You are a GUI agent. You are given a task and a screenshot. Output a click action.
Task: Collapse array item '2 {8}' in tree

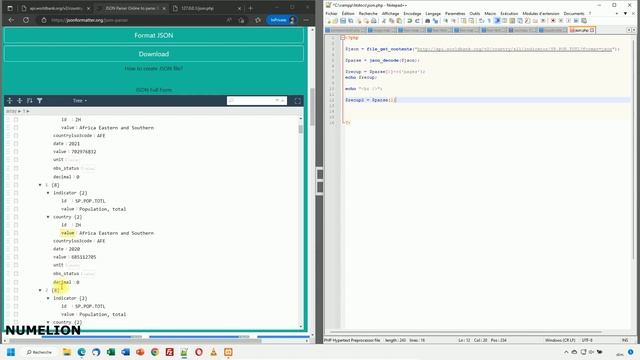tap(40, 290)
